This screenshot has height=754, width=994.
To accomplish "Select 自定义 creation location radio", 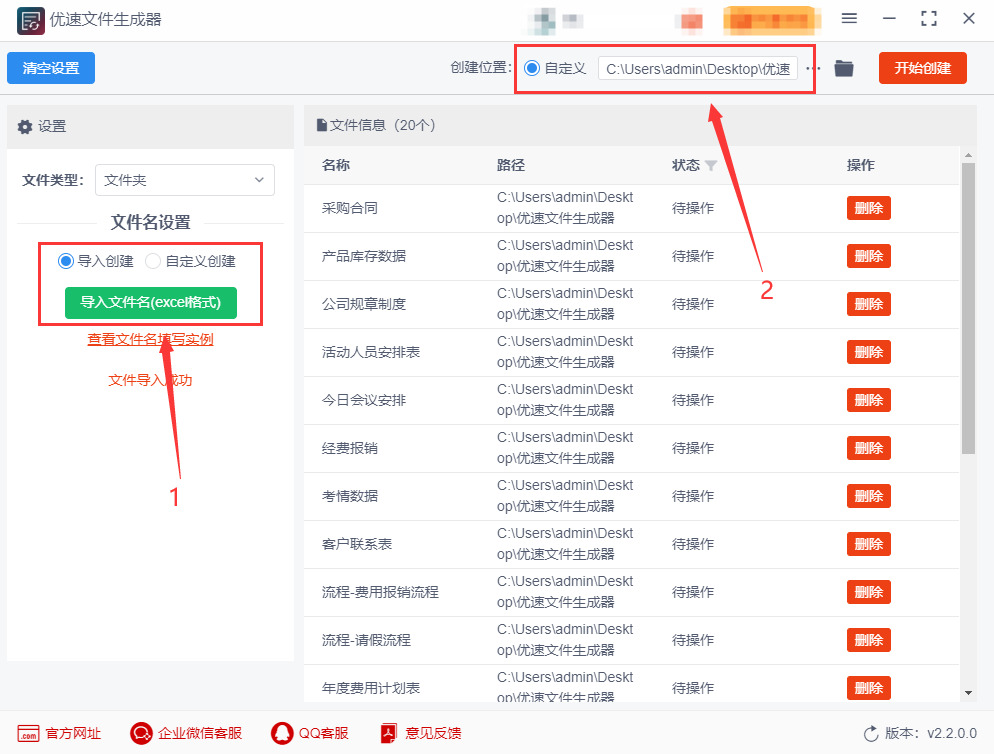I will pos(532,68).
